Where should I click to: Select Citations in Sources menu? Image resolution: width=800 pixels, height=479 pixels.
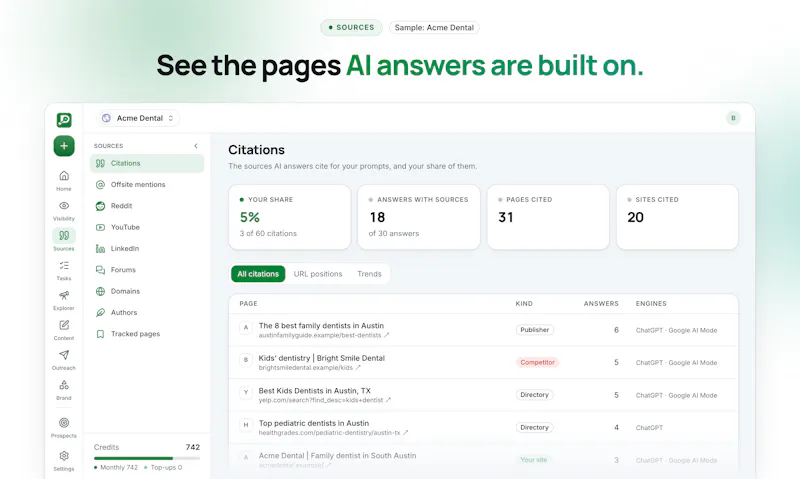[x=147, y=163]
